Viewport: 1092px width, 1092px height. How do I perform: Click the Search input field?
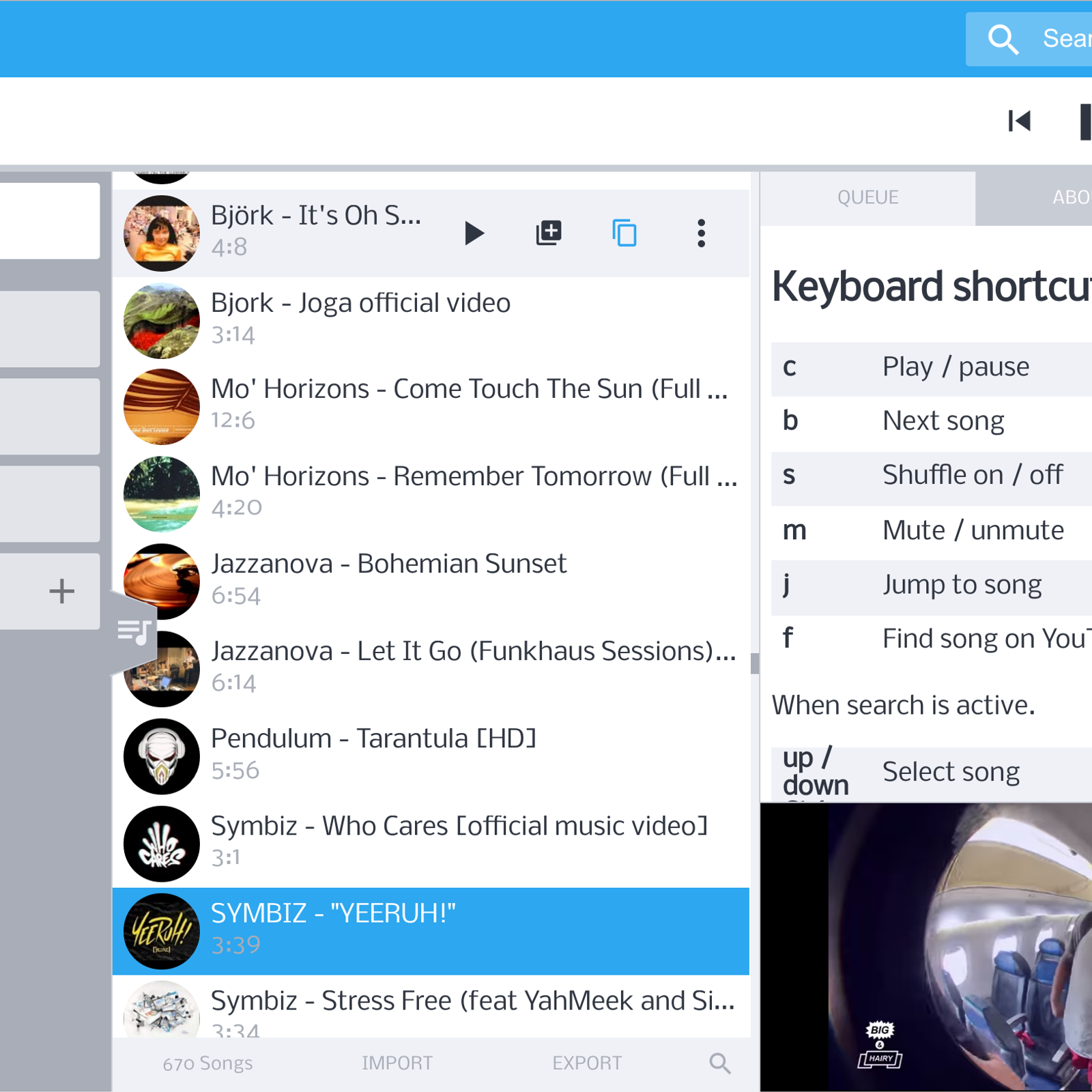(1029, 39)
